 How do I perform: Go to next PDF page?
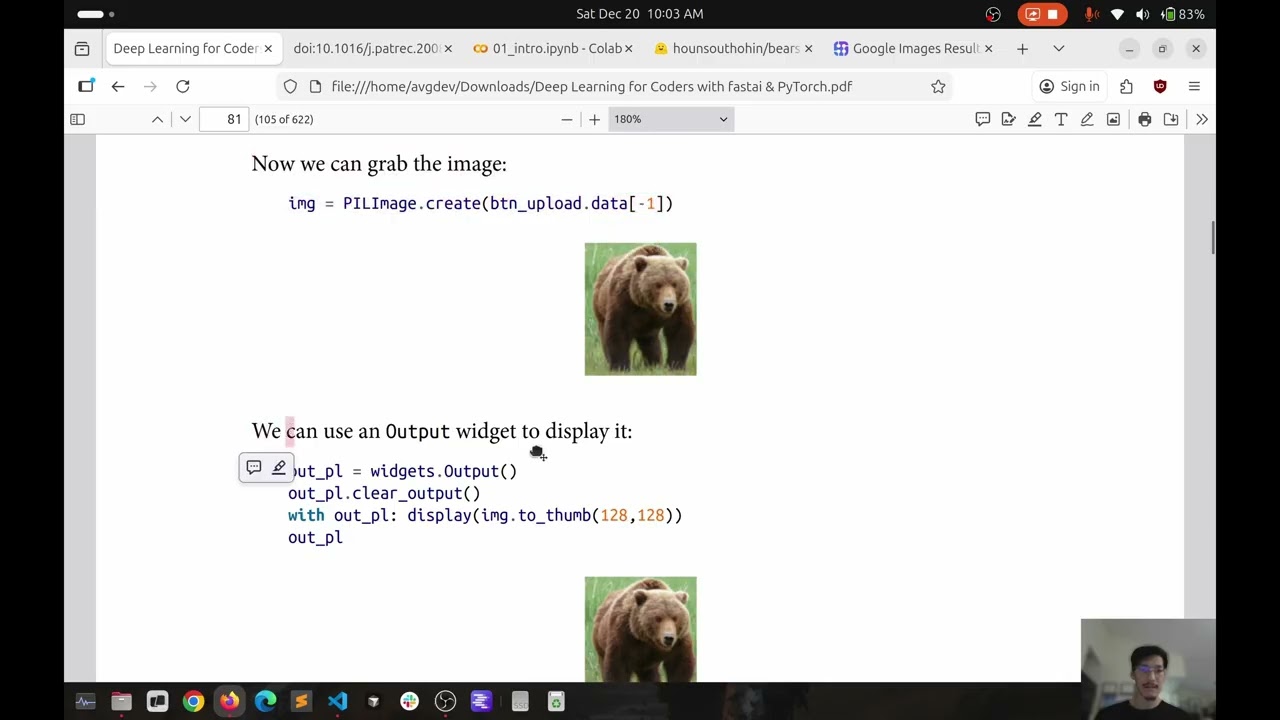(185, 119)
